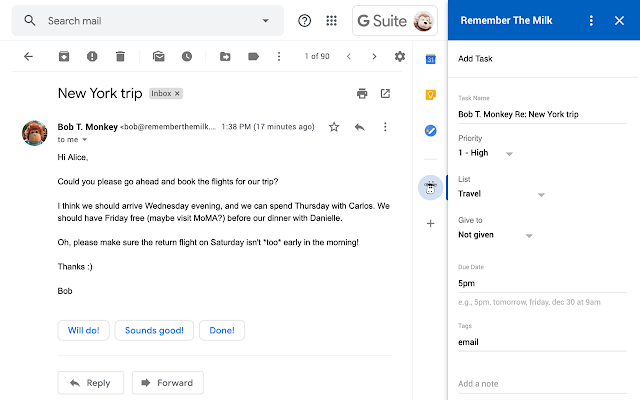Open the Labels icon
The image size is (640, 400).
(253, 56)
